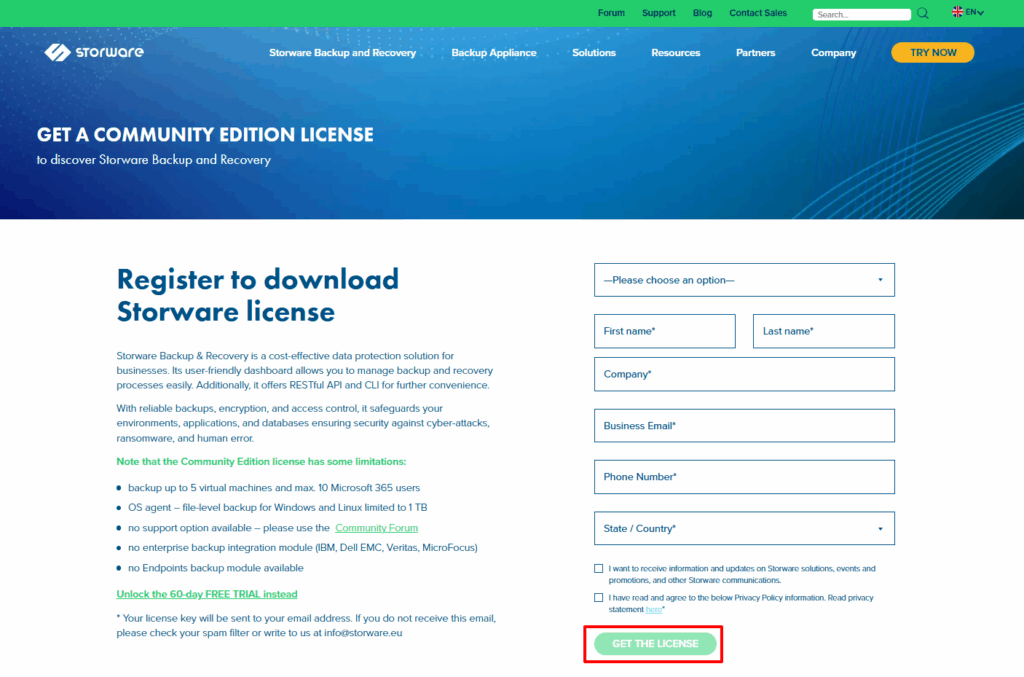Select the Backup Appliance menu item
Screen dimensions: 1024x677
(x=494, y=53)
